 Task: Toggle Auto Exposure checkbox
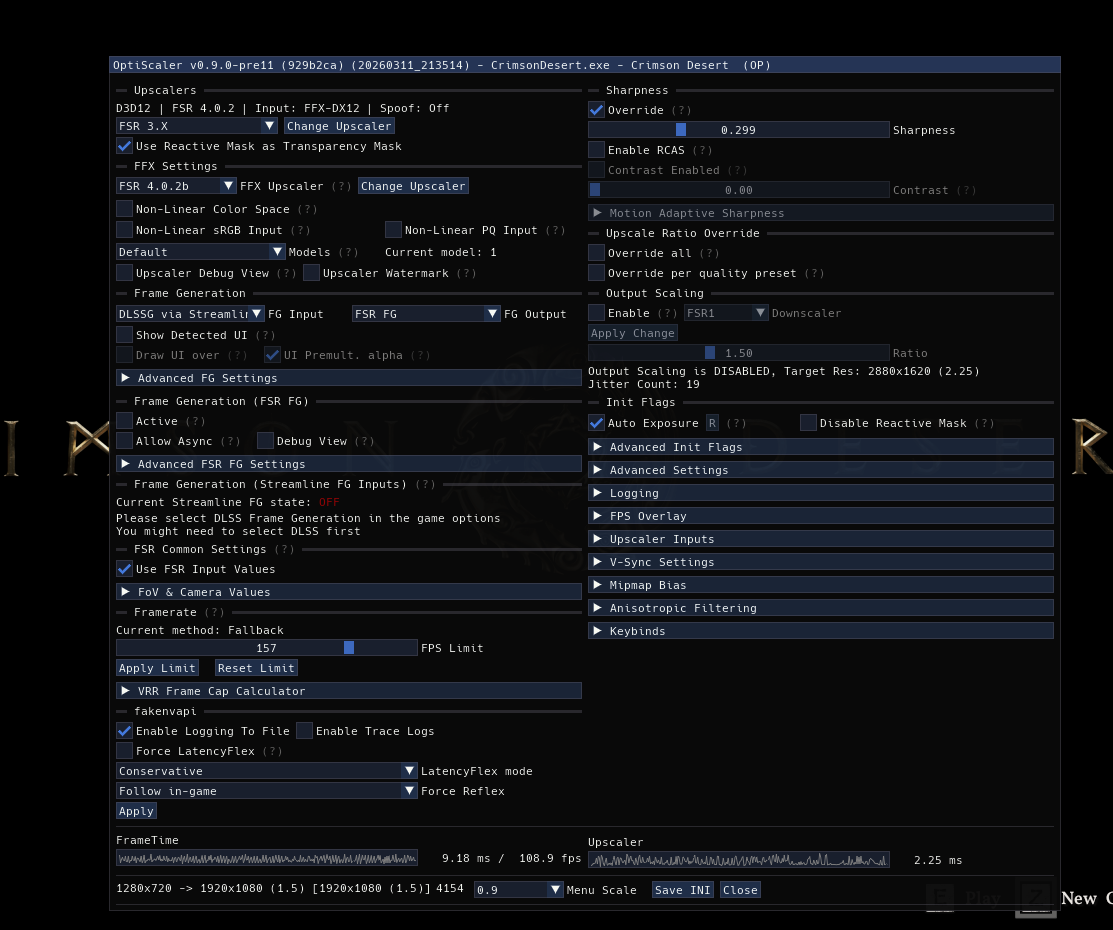click(596, 422)
